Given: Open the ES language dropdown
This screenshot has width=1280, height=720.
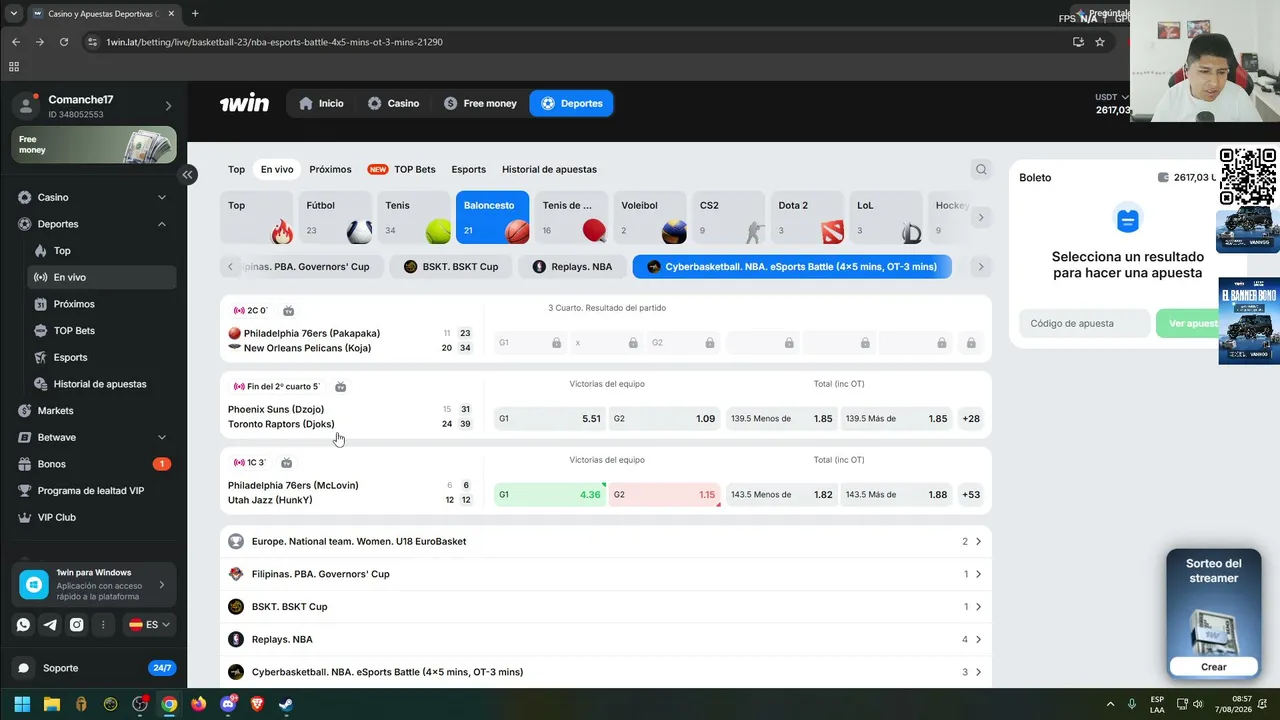Looking at the screenshot, I should tap(149, 625).
